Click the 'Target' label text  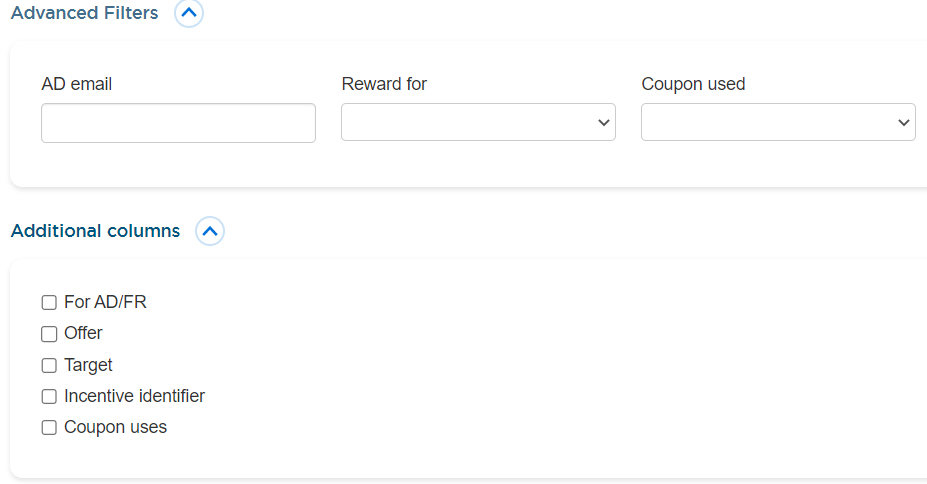(88, 365)
